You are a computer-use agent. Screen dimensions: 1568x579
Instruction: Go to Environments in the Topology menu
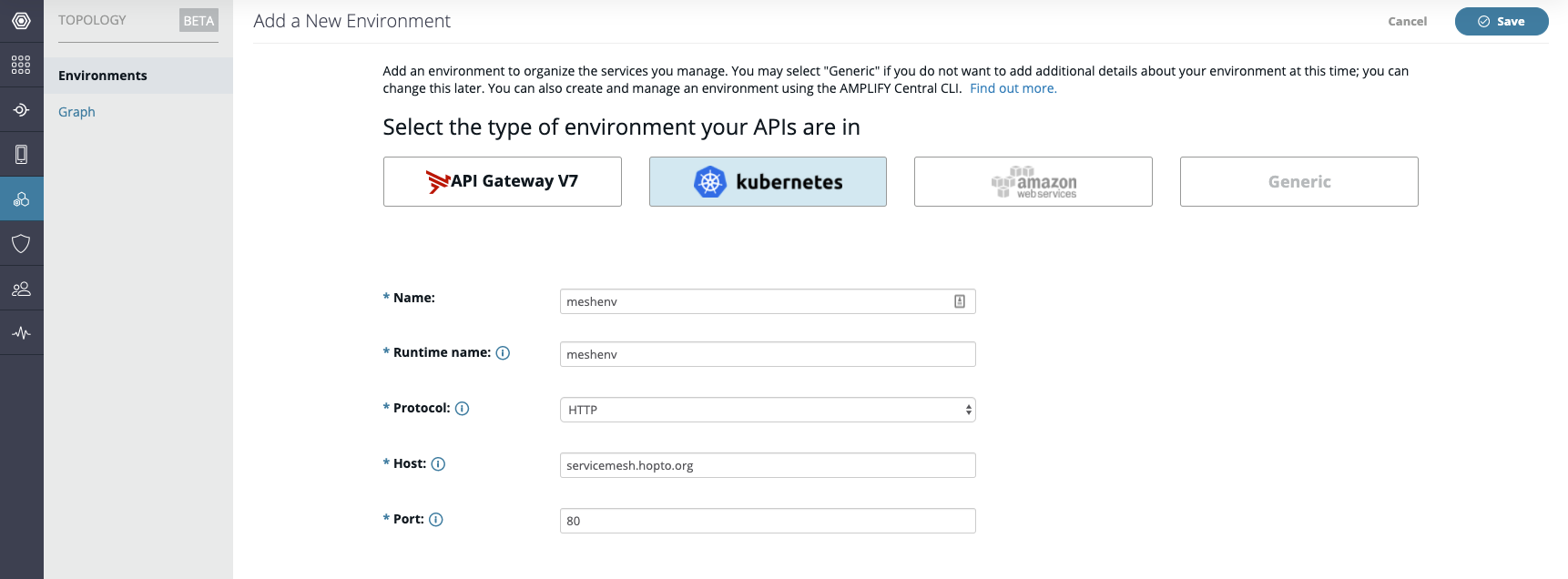138,76
